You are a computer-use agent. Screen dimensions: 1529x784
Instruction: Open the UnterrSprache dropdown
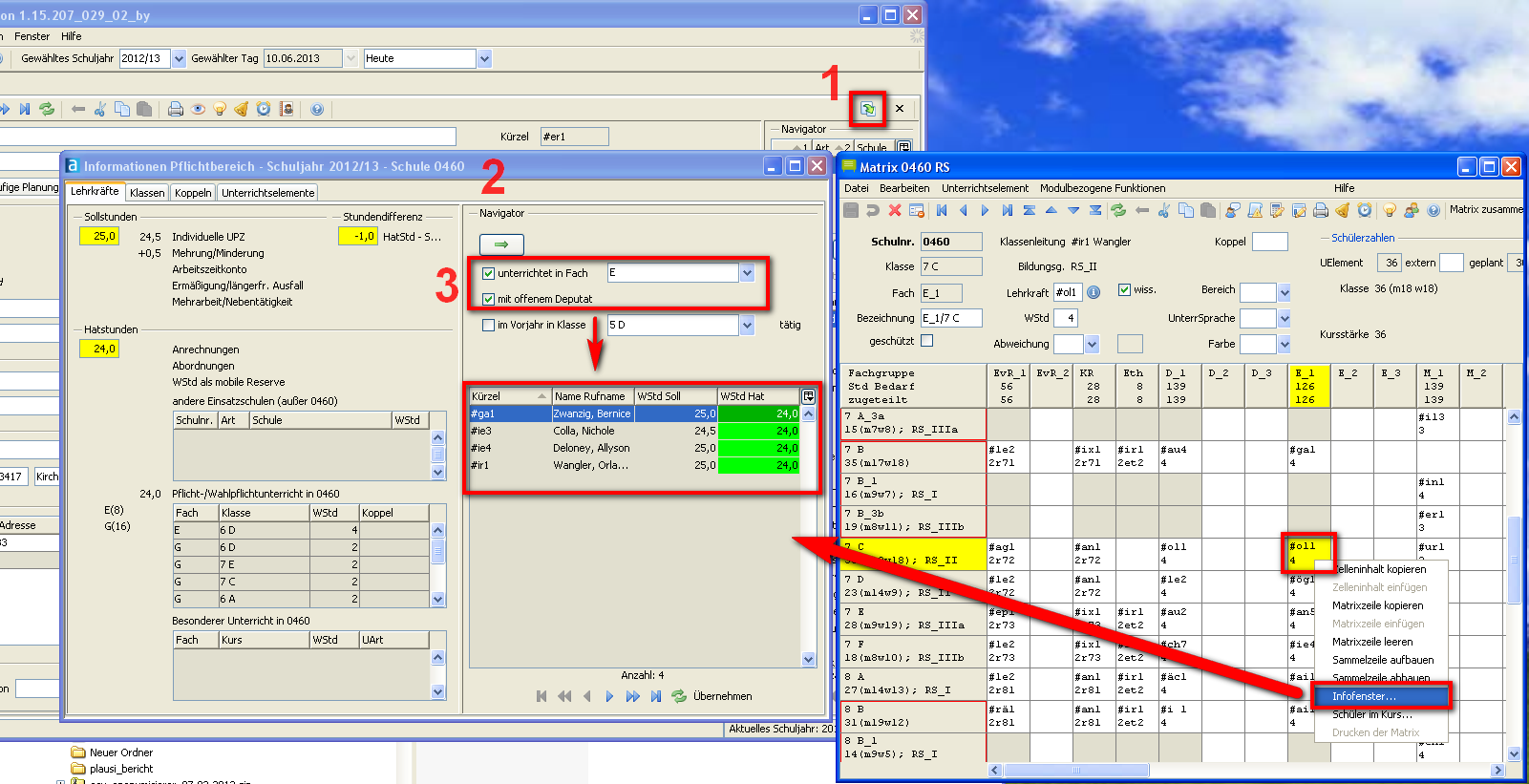[x=1284, y=318]
